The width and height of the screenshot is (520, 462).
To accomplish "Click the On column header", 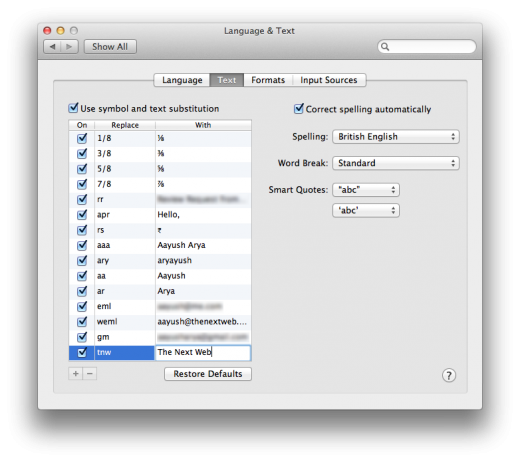I will [x=82, y=125].
